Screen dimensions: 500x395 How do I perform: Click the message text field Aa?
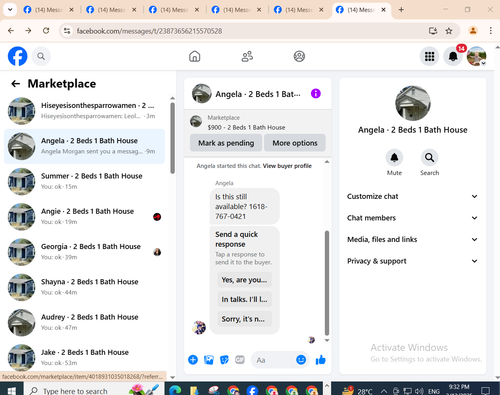[x=273, y=360]
